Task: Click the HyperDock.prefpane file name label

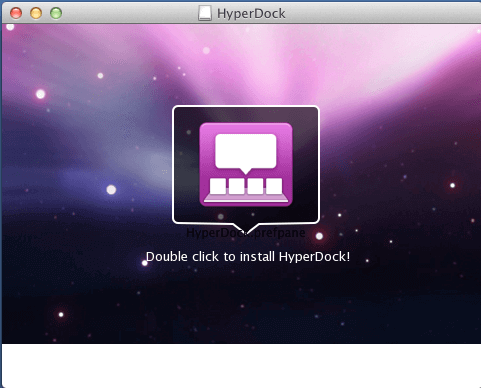Action: tap(245, 233)
